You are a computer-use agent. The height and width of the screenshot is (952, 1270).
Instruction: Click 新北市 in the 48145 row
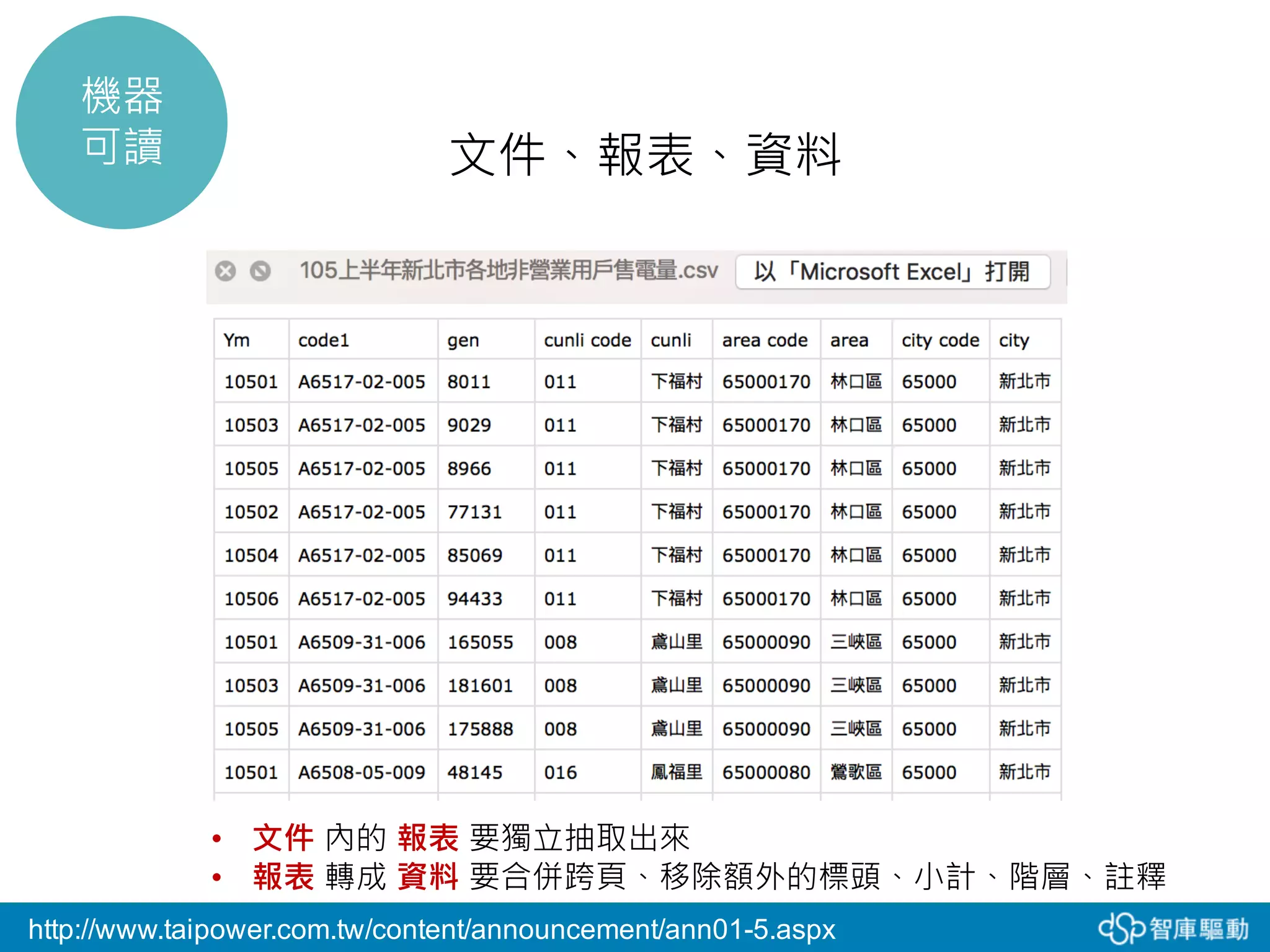[1024, 772]
